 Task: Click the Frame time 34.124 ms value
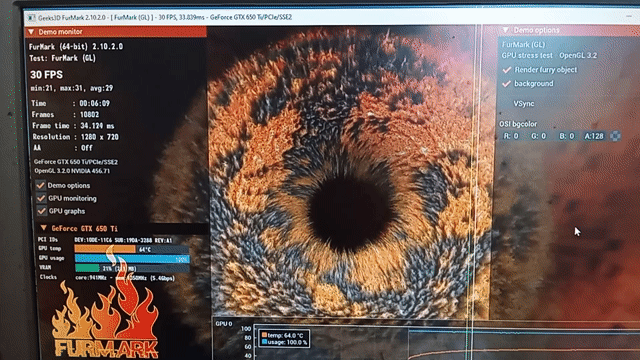[97, 126]
